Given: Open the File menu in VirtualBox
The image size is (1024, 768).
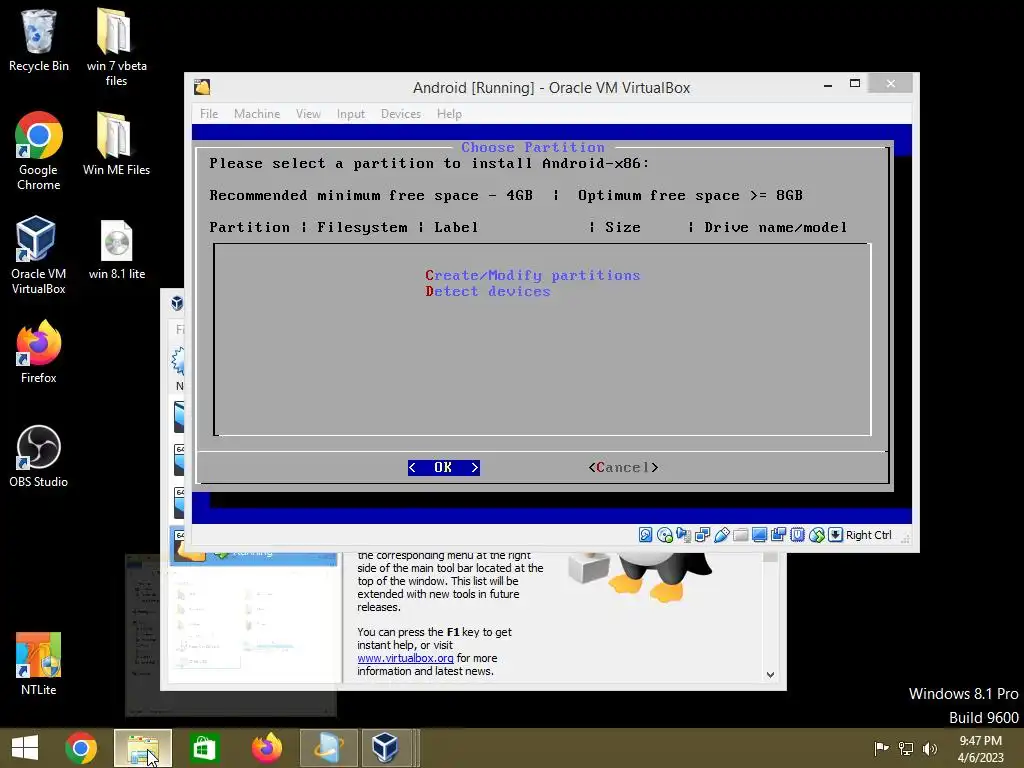Looking at the screenshot, I should [x=209, y=114].
